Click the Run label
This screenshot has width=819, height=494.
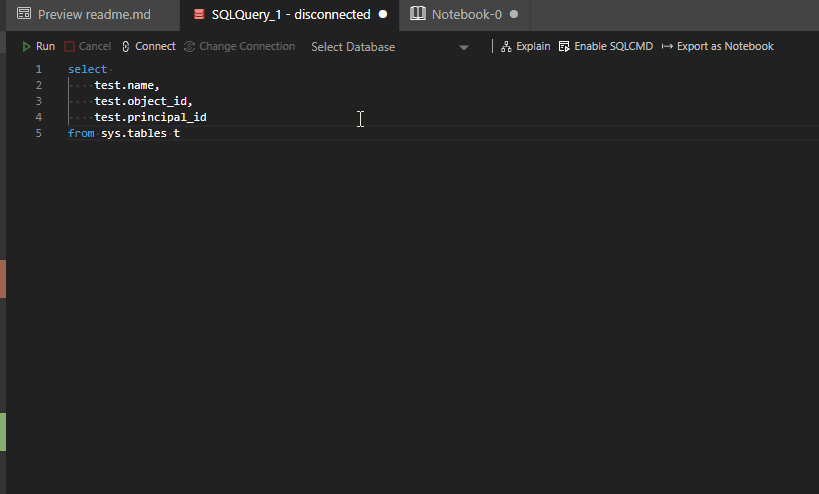coord(45,46)
